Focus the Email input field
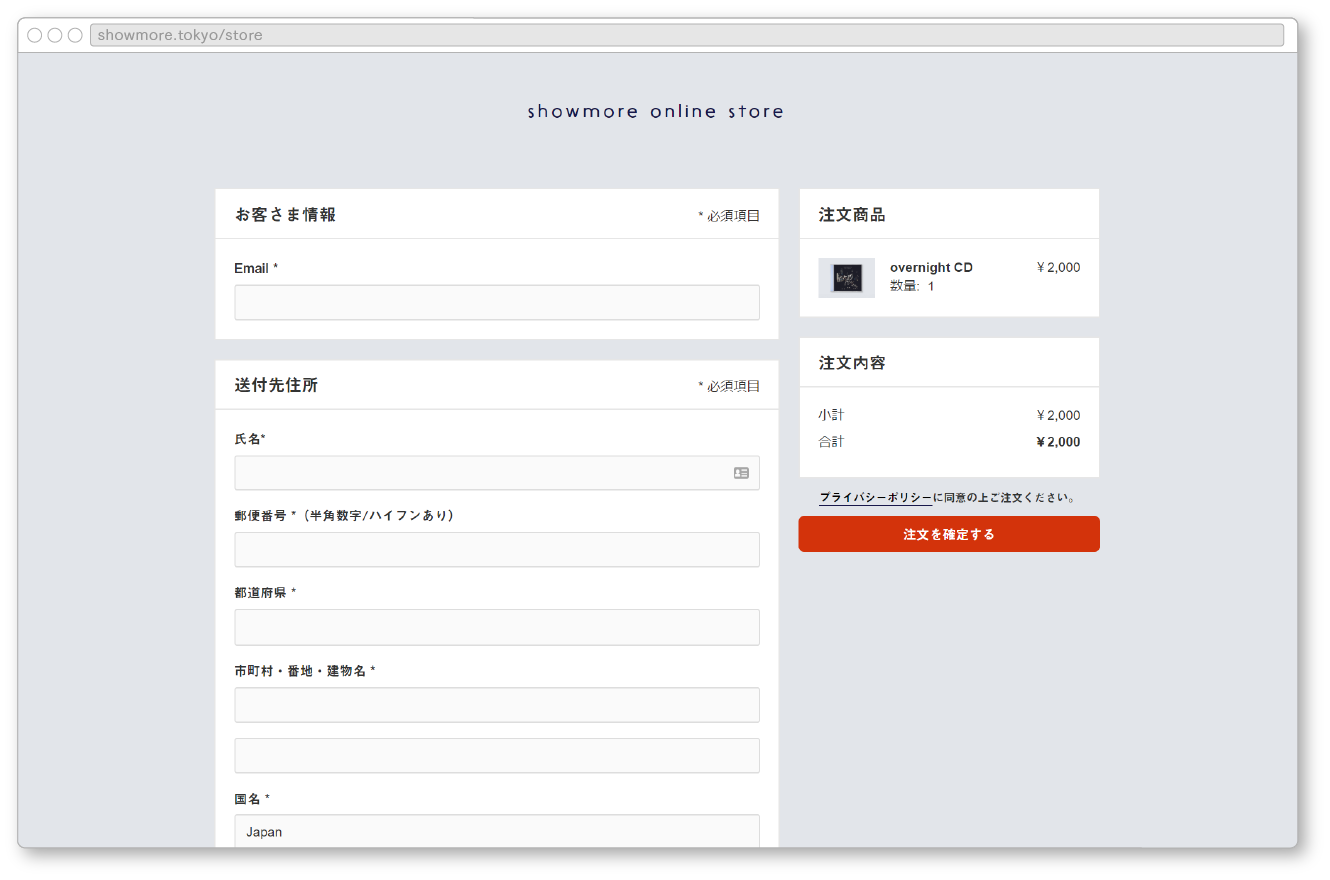Viewport: 1330px width, 880px height. tap(497, 303)
